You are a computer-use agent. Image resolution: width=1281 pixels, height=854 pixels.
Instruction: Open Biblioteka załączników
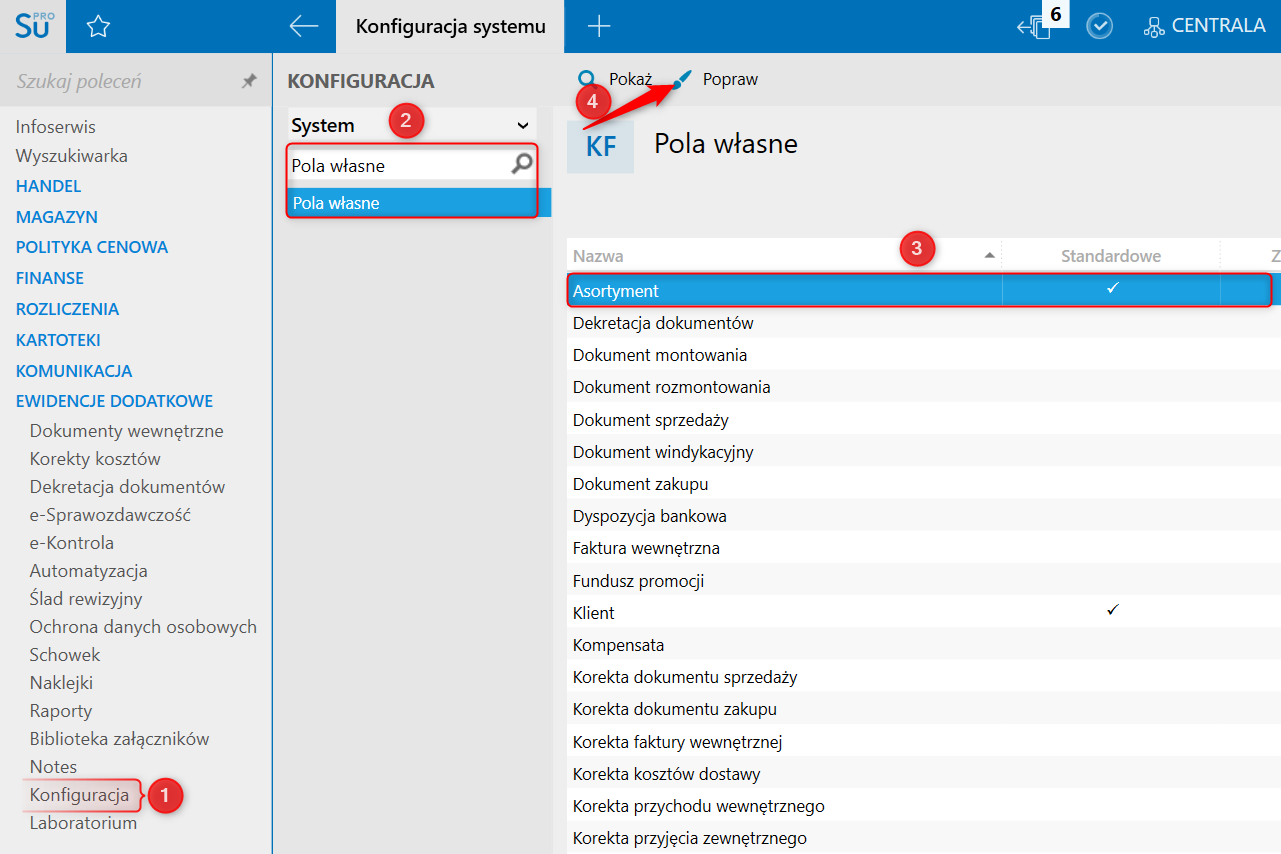120,739
